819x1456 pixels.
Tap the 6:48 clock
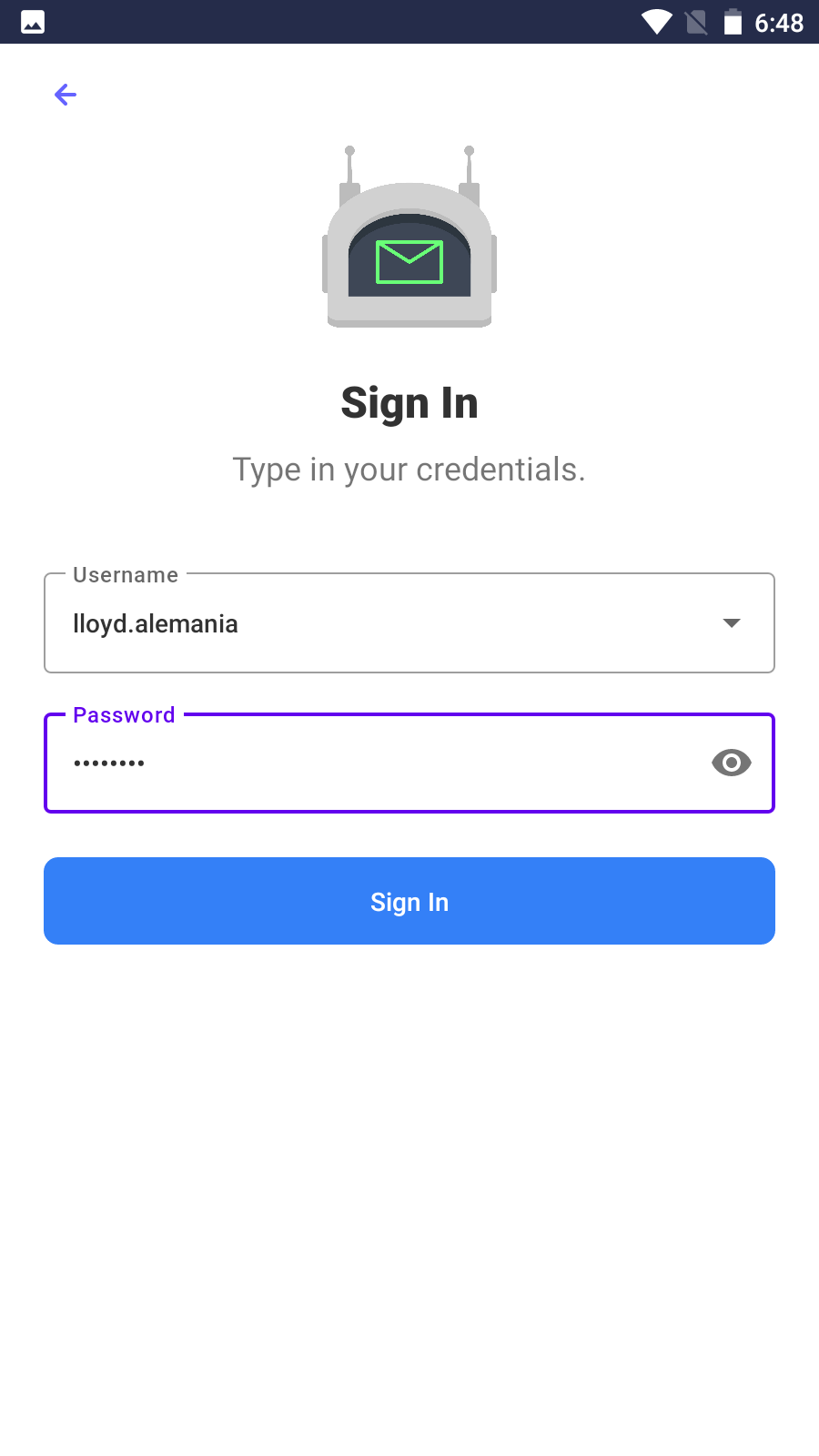click(x=779, y=23)
